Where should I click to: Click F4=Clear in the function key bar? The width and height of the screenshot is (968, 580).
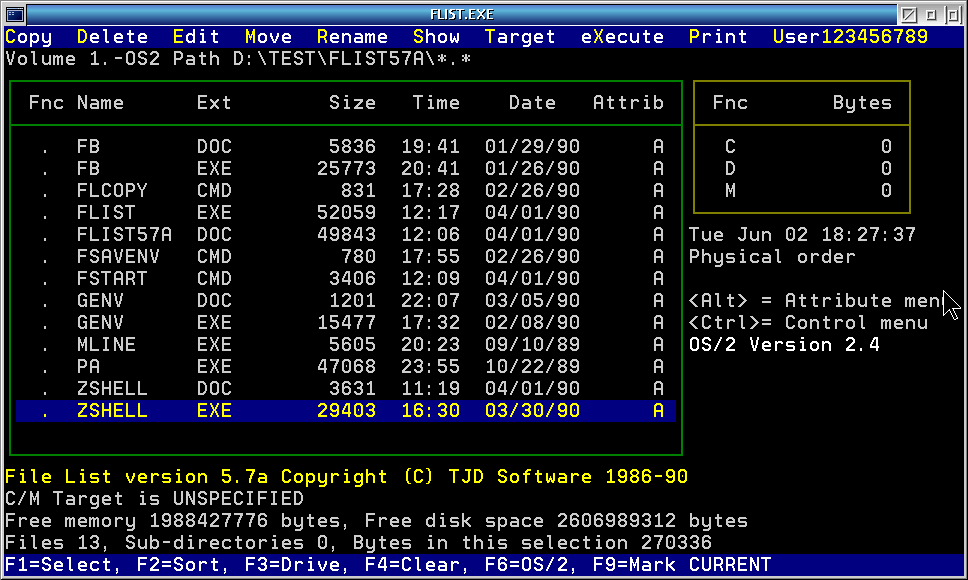point(412,565)
